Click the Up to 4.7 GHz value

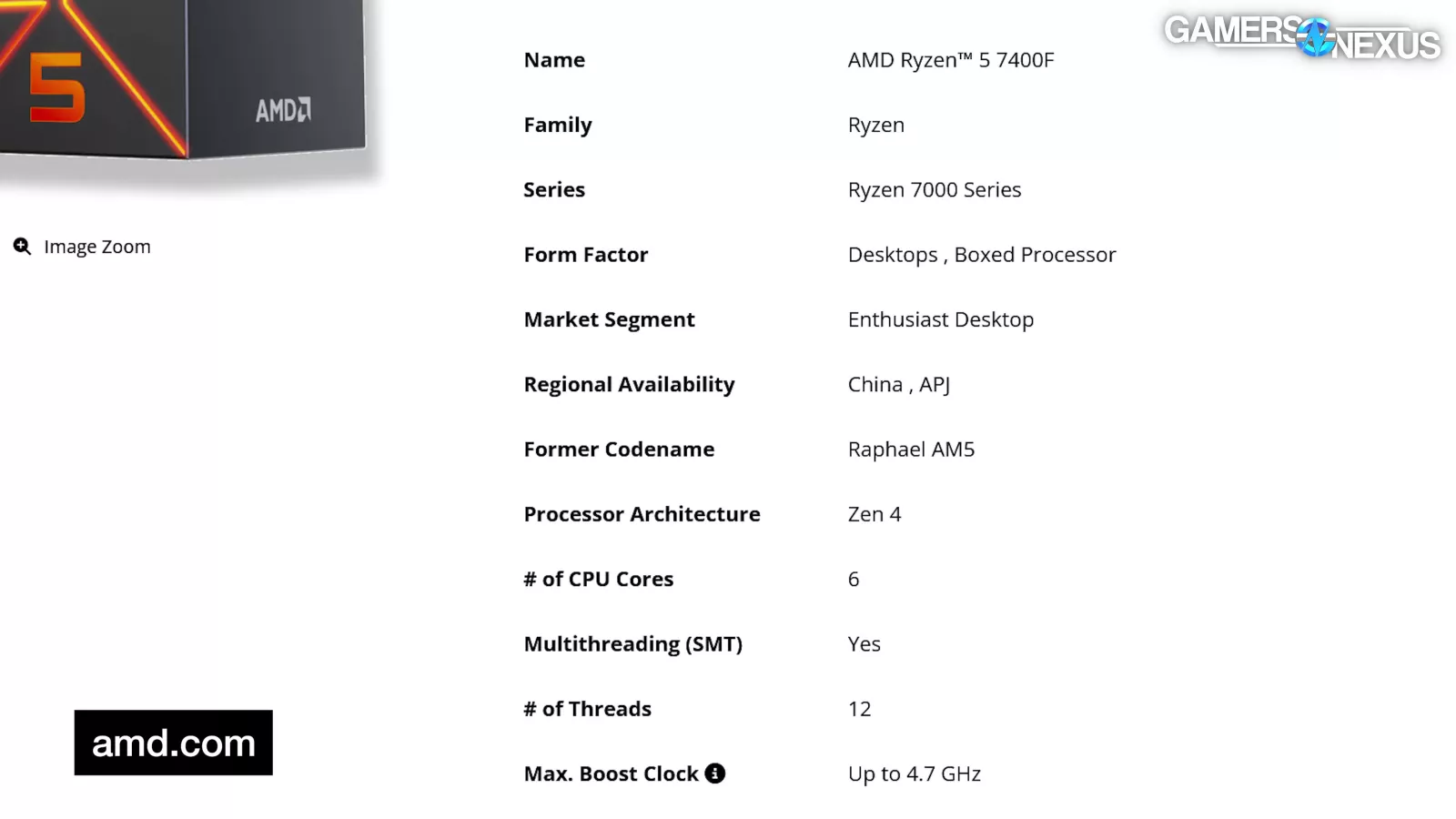[915, 773]
